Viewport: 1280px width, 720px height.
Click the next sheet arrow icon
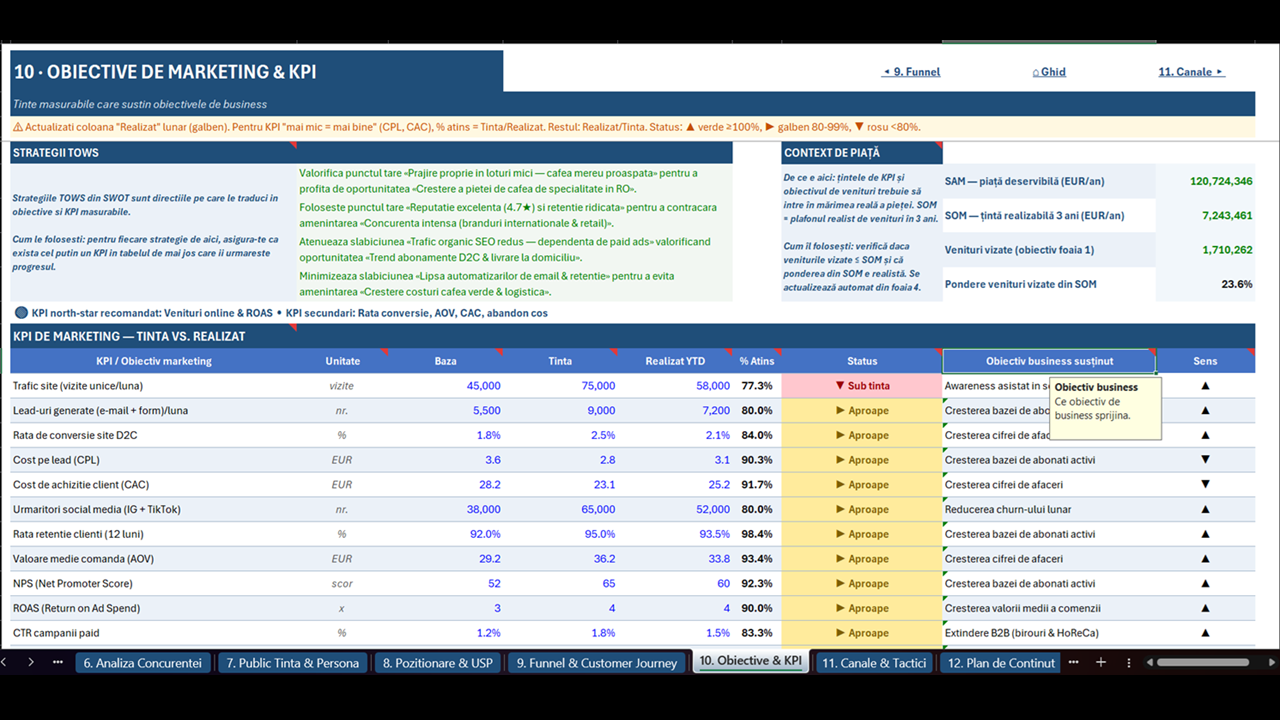pos(31,662)
